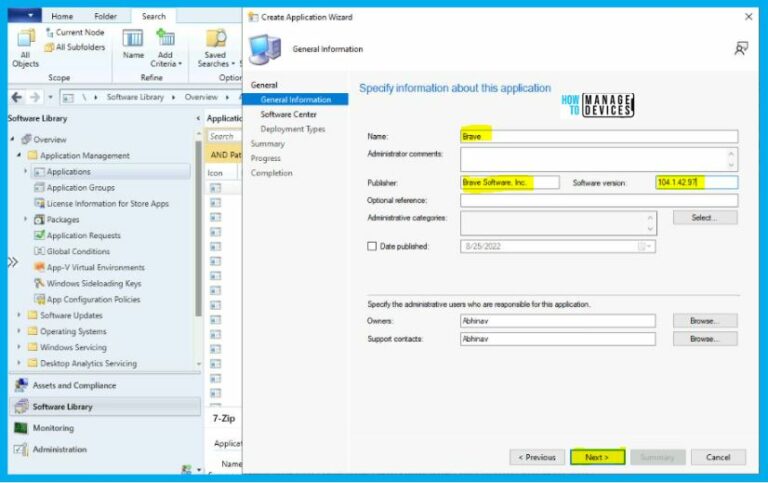Click the Support contacts field
Image resolution: width=768 pixels, height=483 pixels.
(558, 339)
